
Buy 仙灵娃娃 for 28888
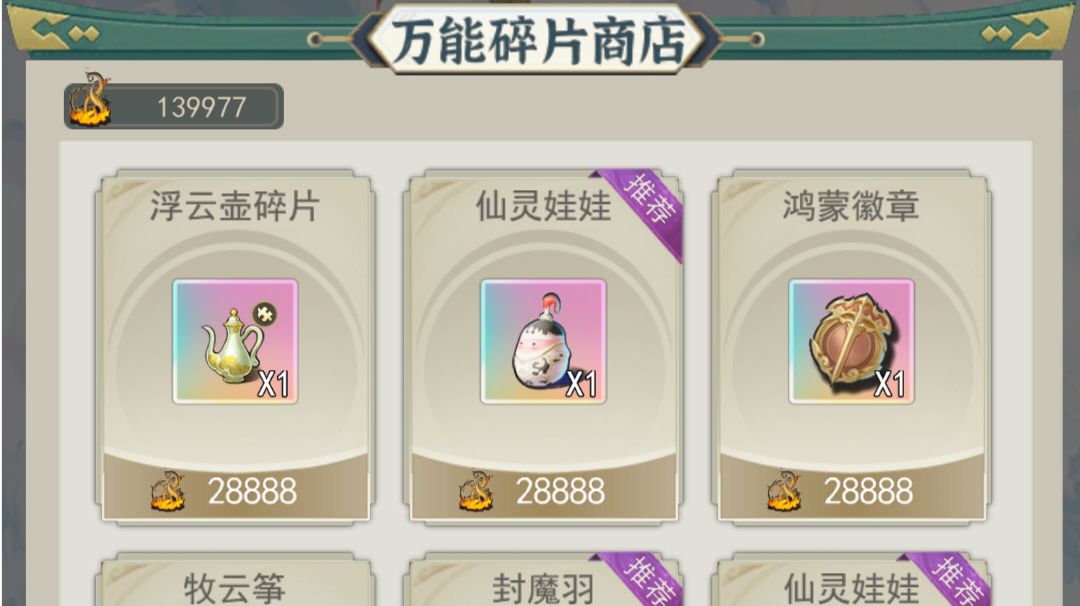click(543, 491)
